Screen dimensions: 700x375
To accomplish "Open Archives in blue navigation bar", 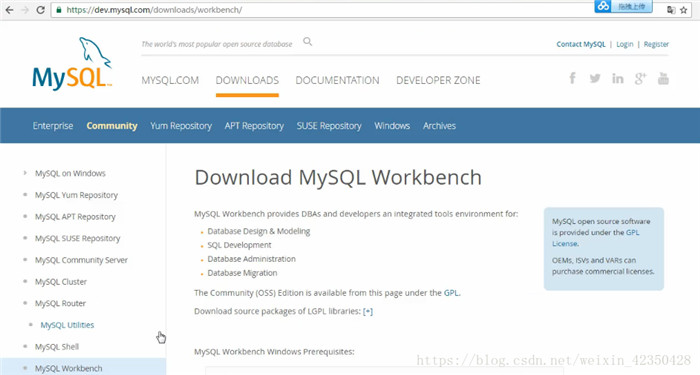I will pos(439,126).
